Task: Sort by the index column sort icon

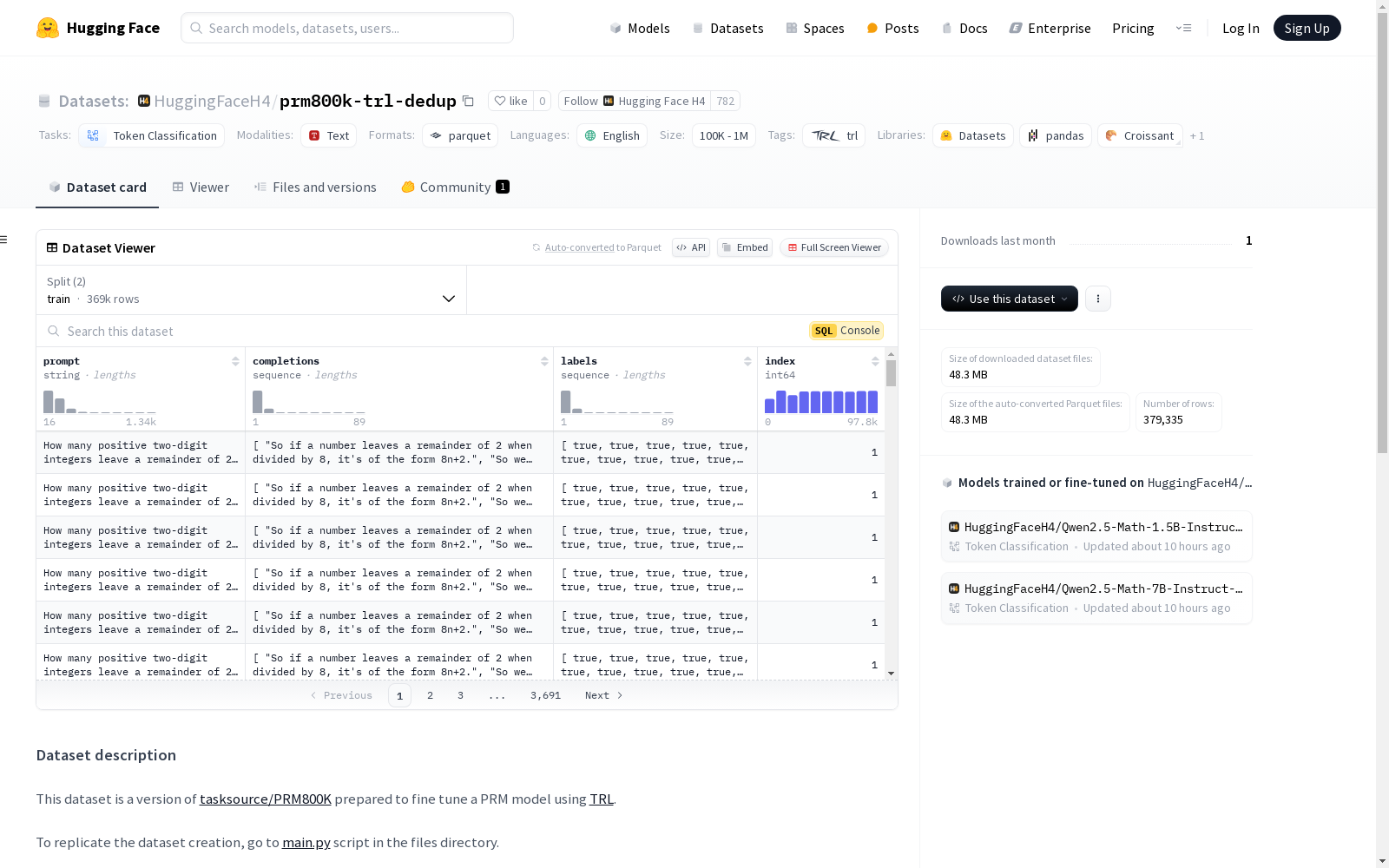Action: pos(875,361)
